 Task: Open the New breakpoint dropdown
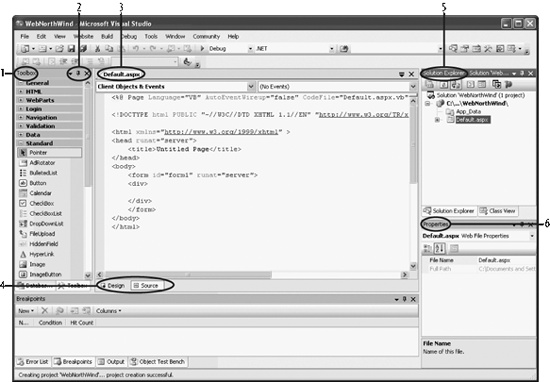pyautogui.click(x=26, y=311)
